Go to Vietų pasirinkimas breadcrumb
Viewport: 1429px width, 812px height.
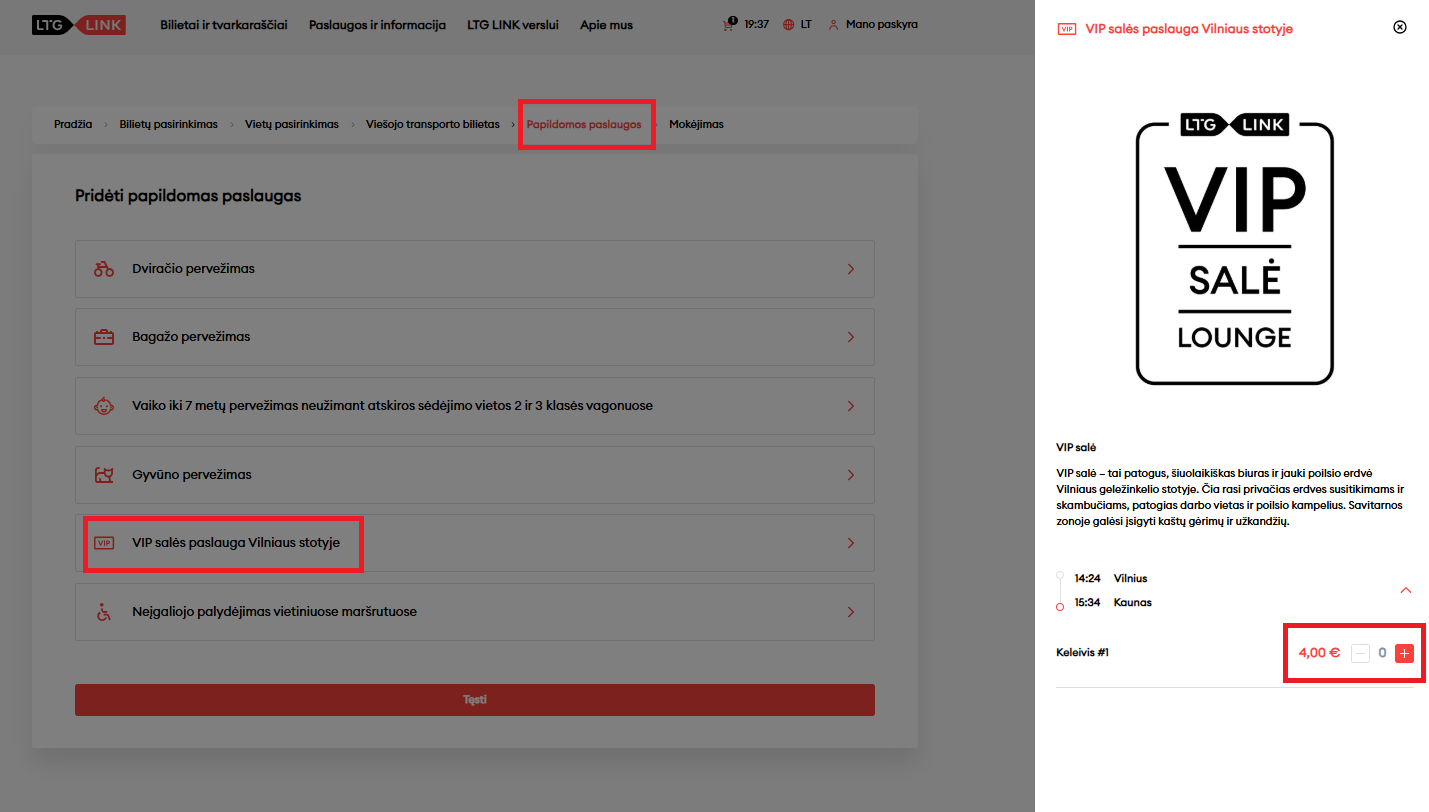pos(291,124)
